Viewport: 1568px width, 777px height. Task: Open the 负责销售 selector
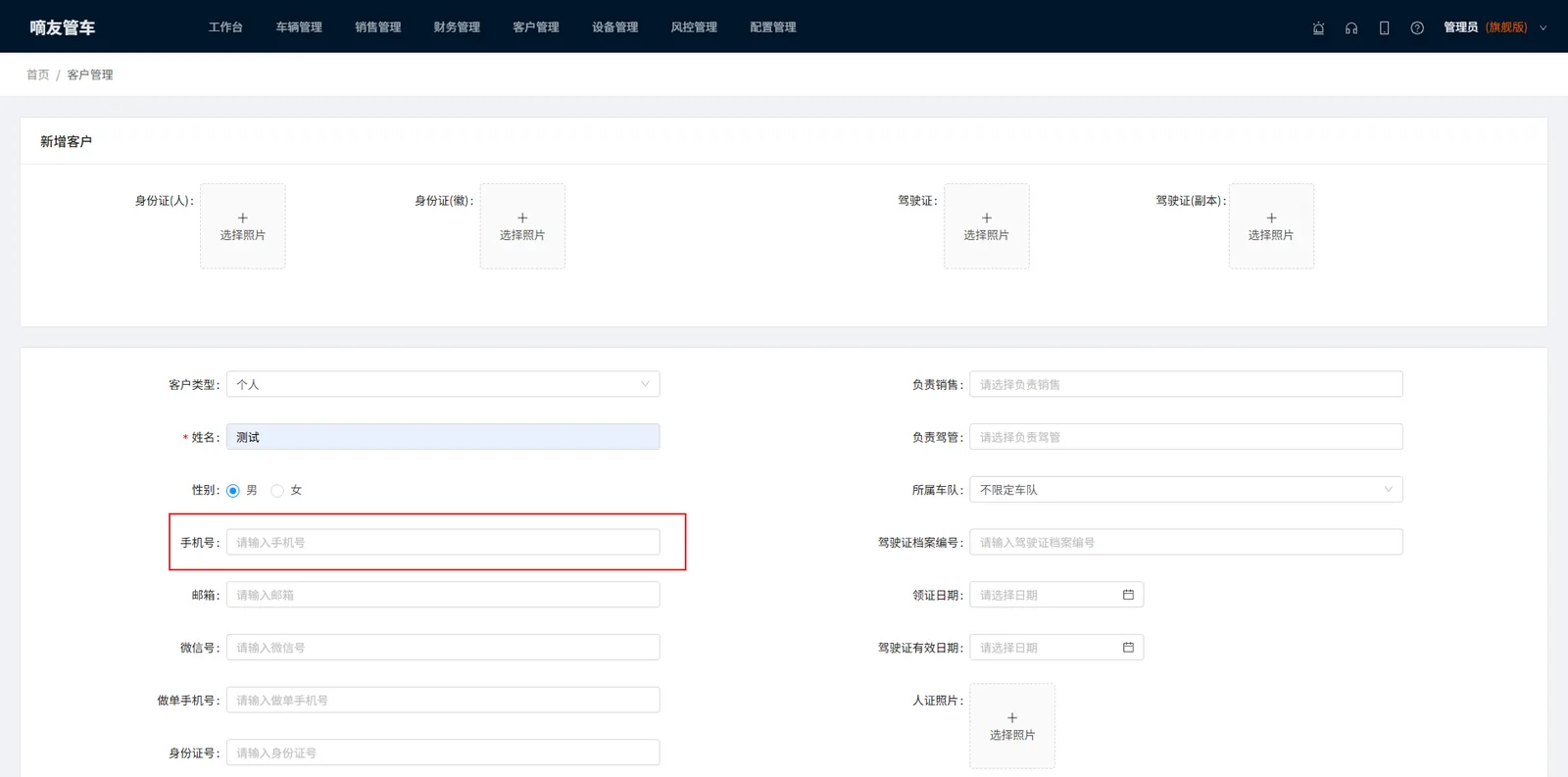1186,384
